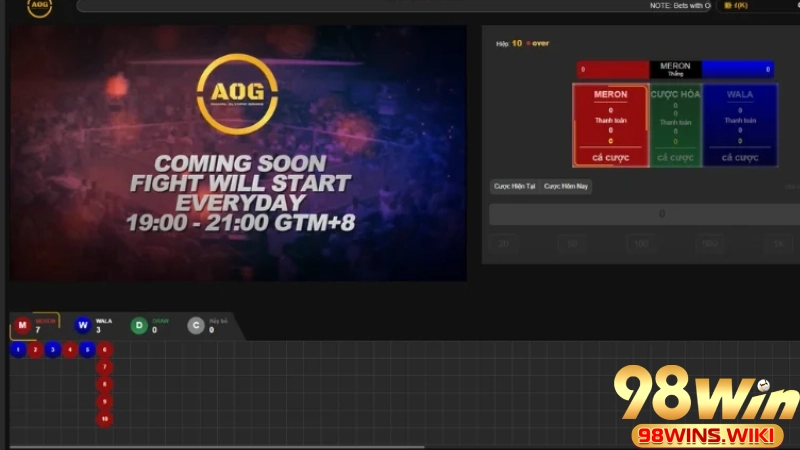800x450 pixels.
Task: Click Thanh toán text in Wala panel
Action: [x=740, y=120]
